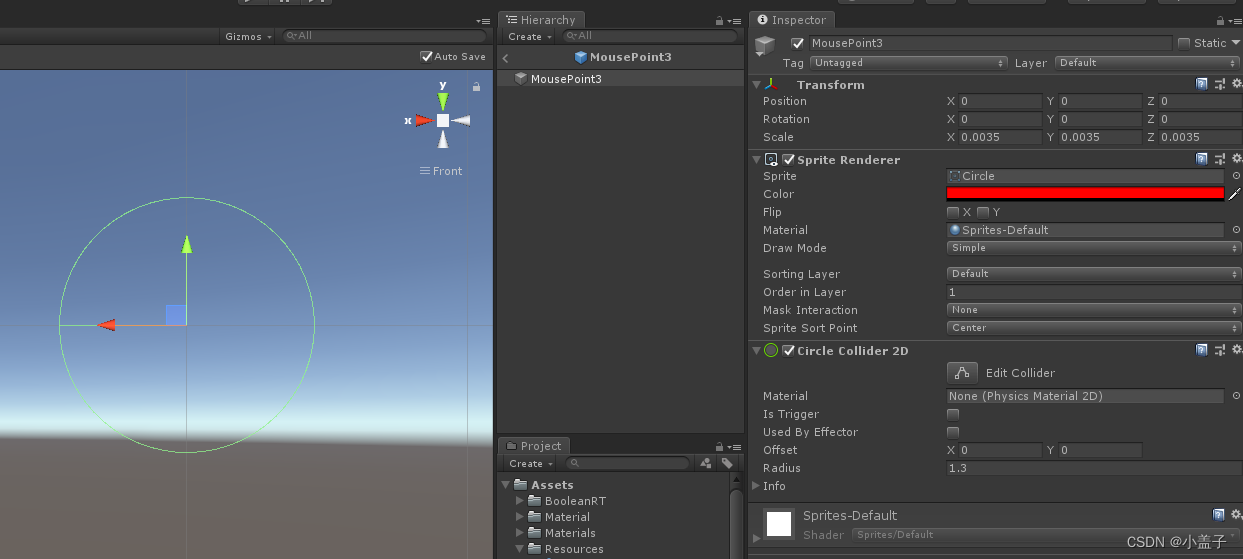Click the scene gizmo Y axis cone
This screenshot has height=559, width=1243.
point(443,101)
